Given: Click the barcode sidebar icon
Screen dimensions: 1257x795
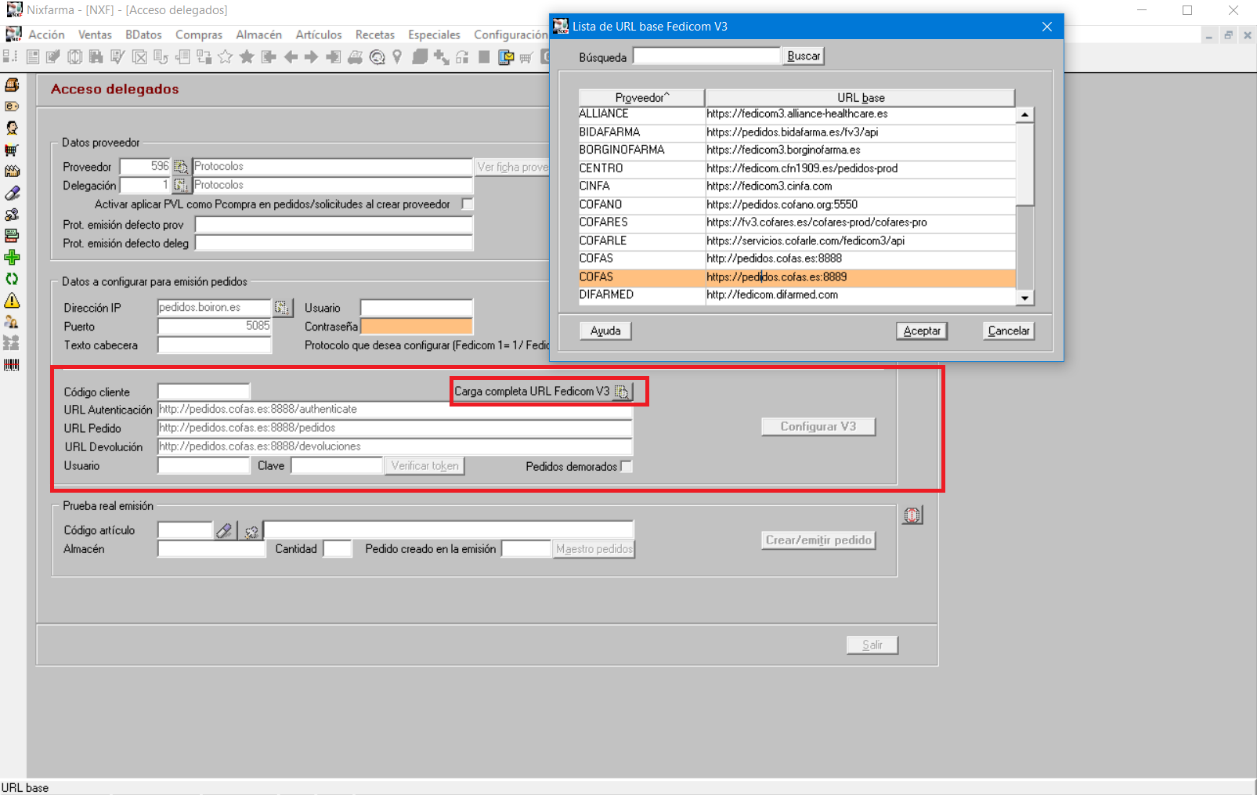Looking at the screenshot, I should point(12,365).
